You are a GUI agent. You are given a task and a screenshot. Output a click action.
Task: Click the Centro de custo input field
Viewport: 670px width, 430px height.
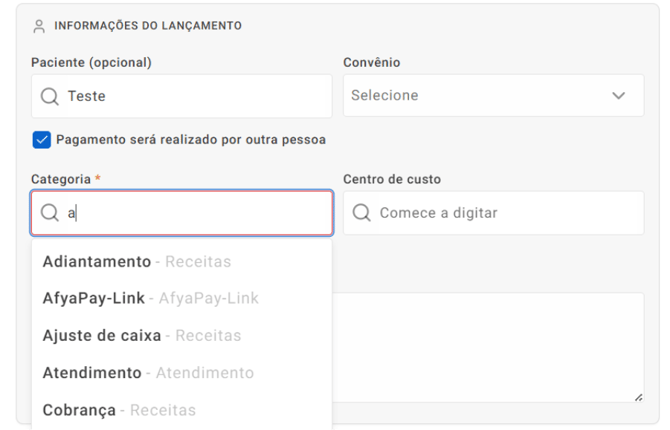pyautogui.click(x=494, y=213)
